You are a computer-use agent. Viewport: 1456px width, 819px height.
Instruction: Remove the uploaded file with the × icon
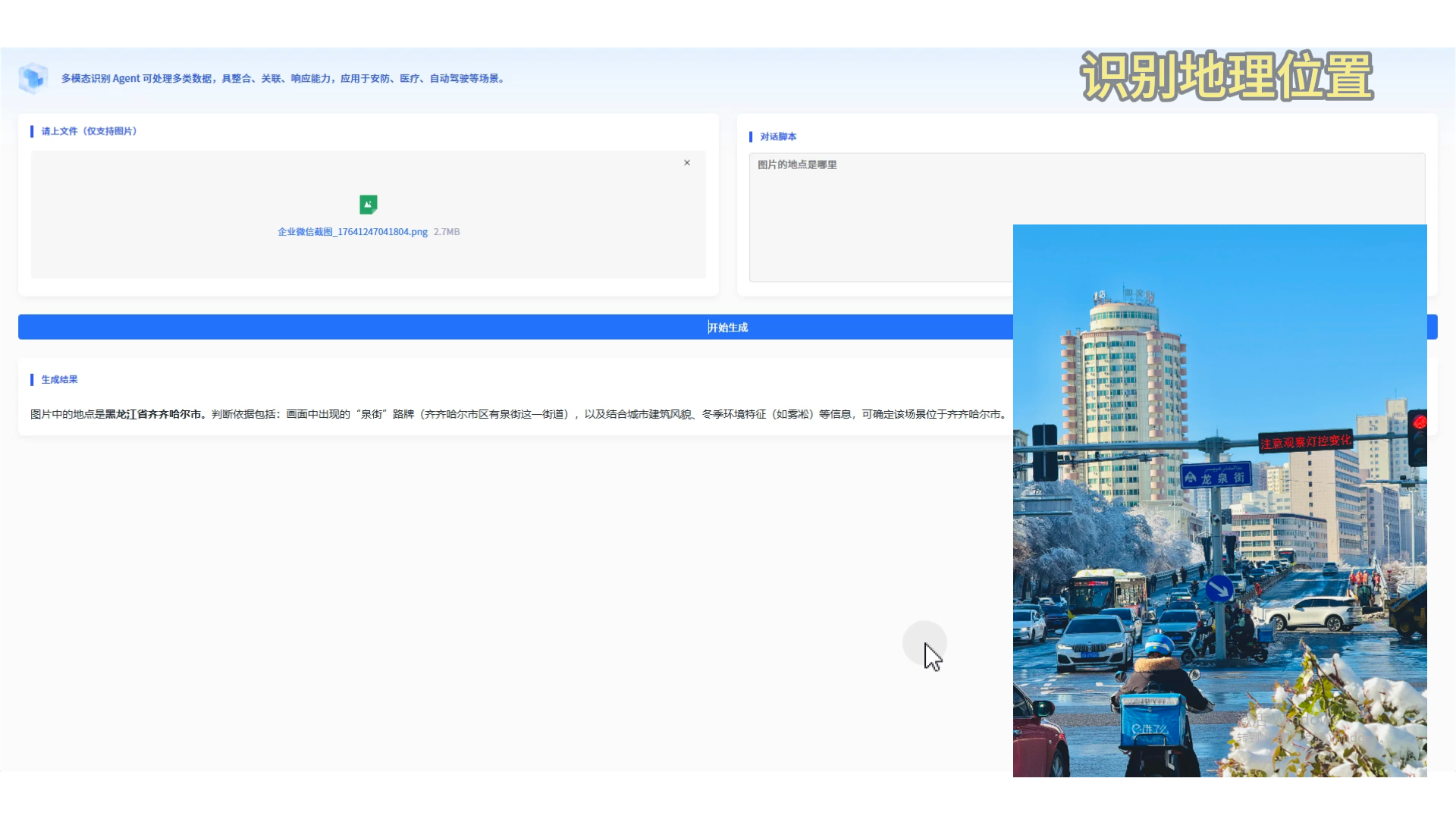687,162
